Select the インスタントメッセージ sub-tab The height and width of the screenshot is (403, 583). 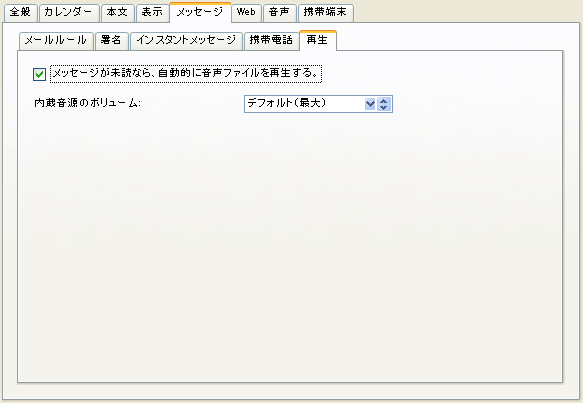point(186,41)
